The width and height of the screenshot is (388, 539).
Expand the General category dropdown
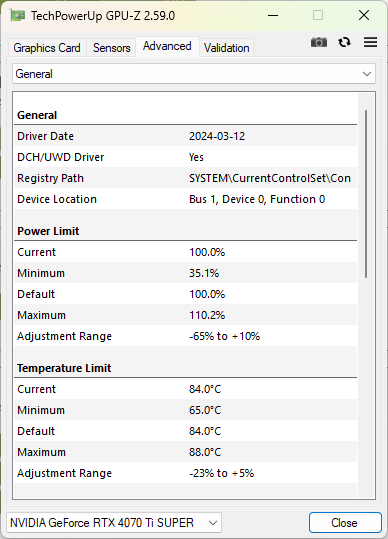click(194, 74)
